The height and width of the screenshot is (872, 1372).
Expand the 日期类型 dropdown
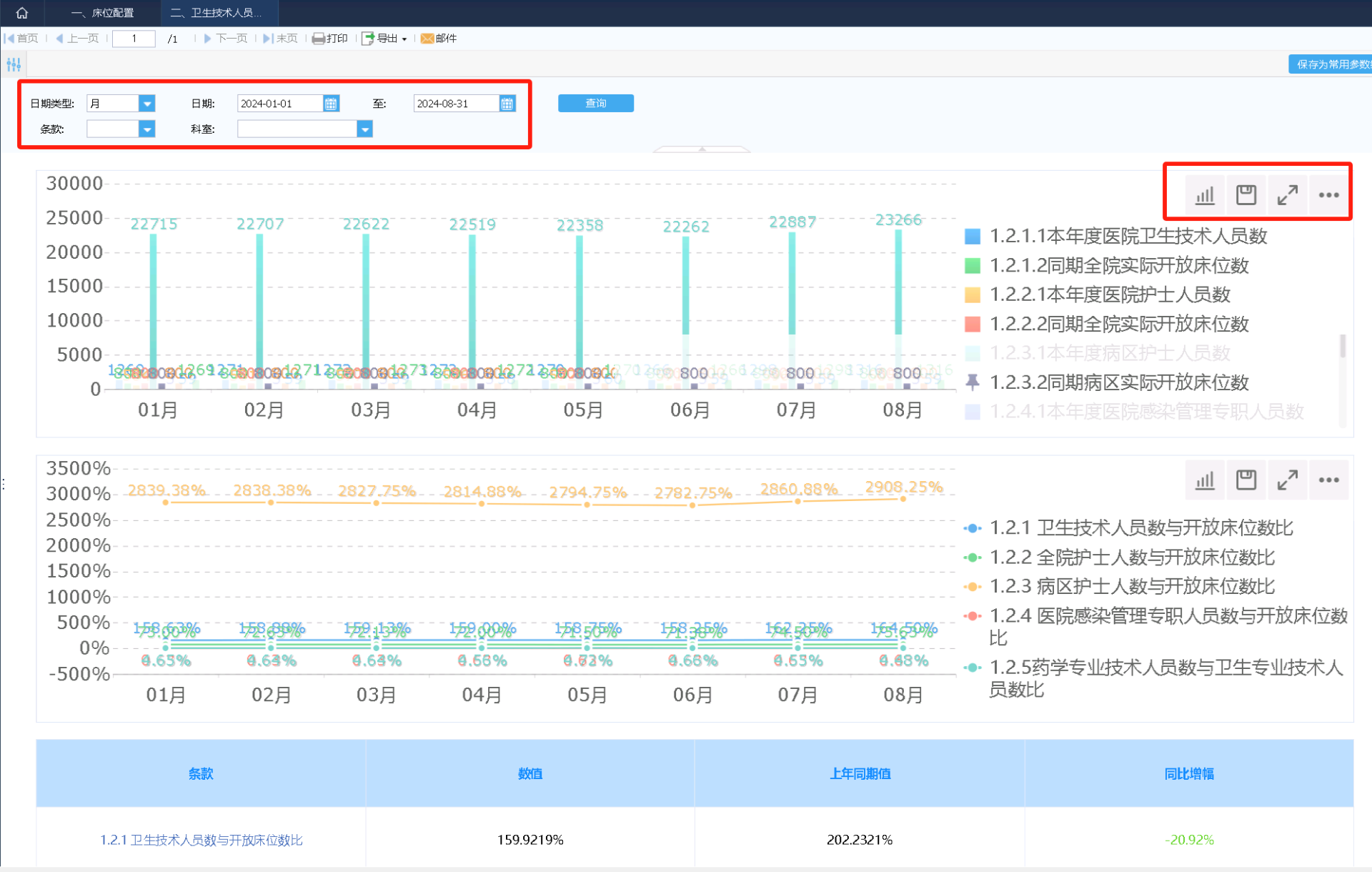(146, 104)
